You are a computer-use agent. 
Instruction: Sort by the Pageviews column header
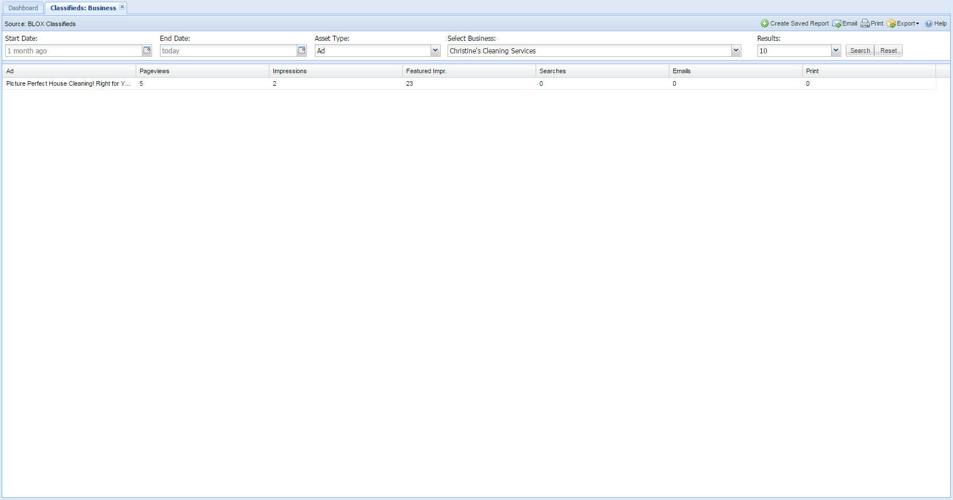click(202, 71)
